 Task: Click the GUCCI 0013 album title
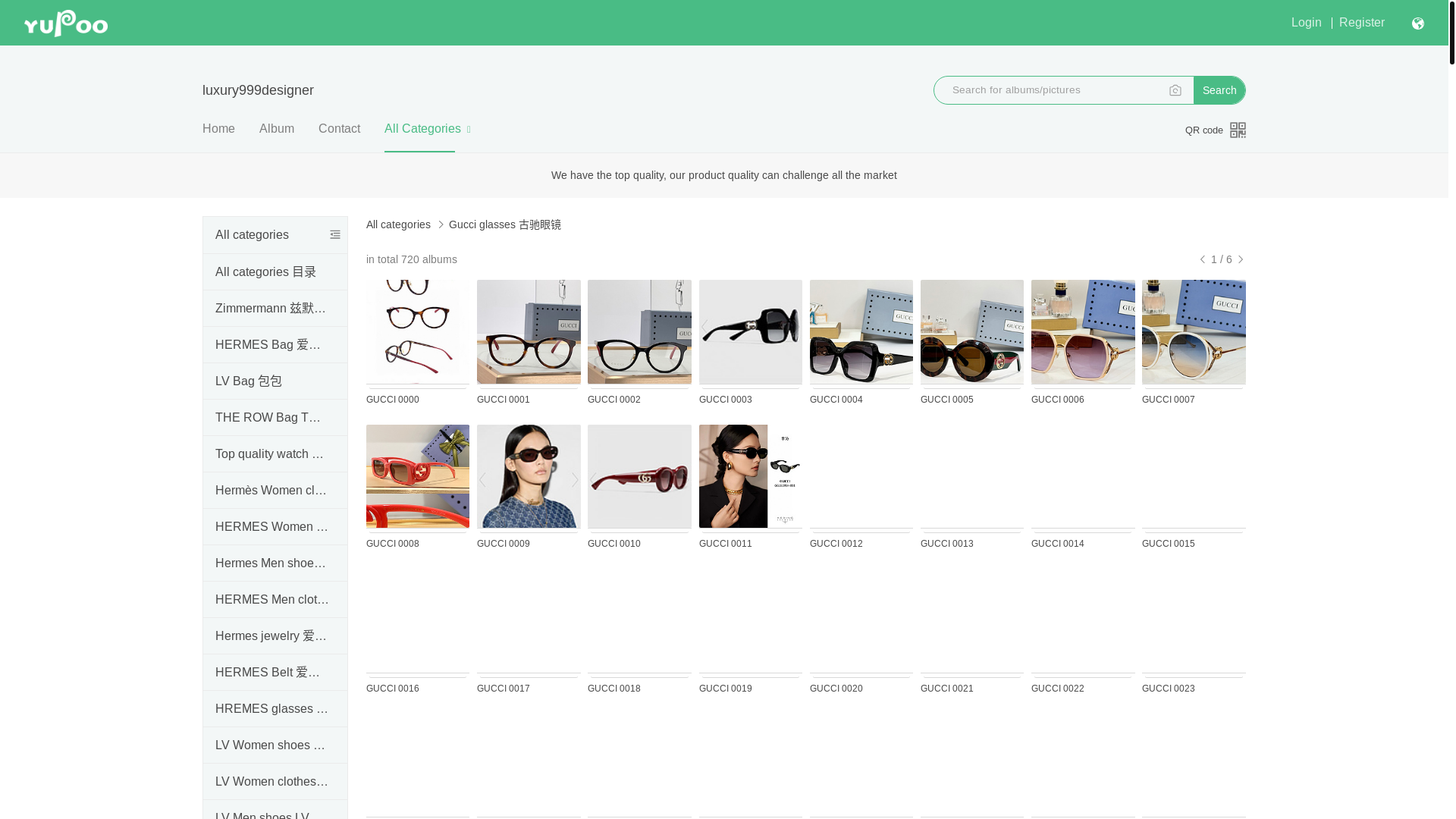click(x=947, y=544)
